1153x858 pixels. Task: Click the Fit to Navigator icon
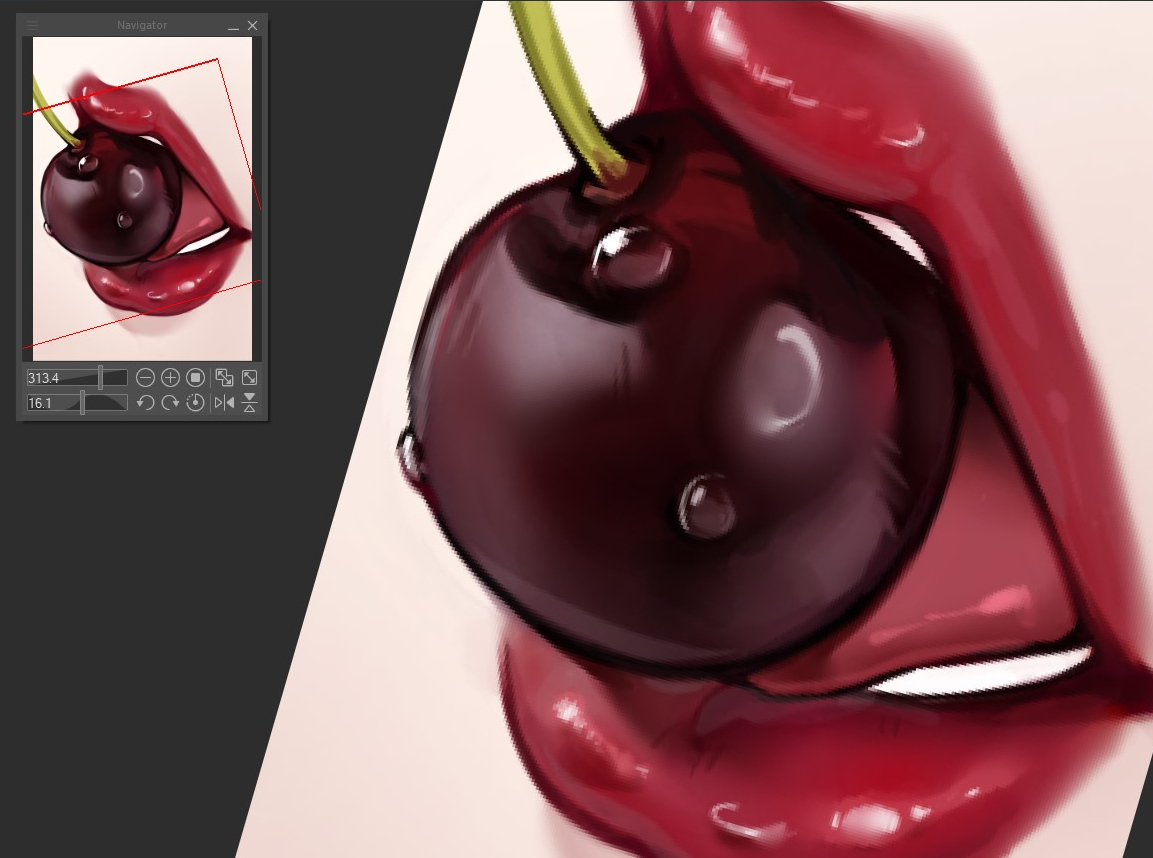(x=250, y=377)
